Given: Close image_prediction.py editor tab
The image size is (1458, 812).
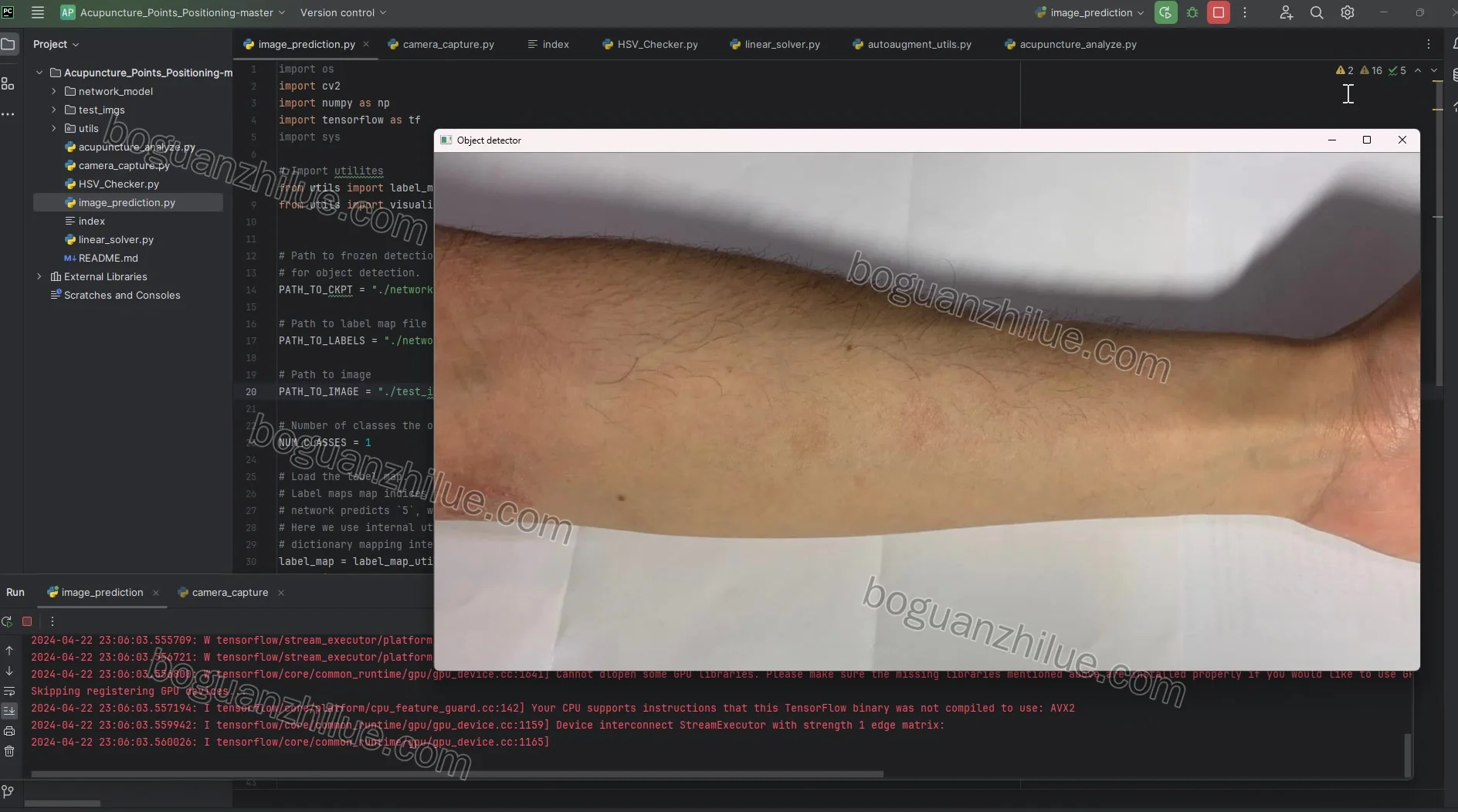Looking at the screenshot, I should pyautogui.click(x=366, y=44).
